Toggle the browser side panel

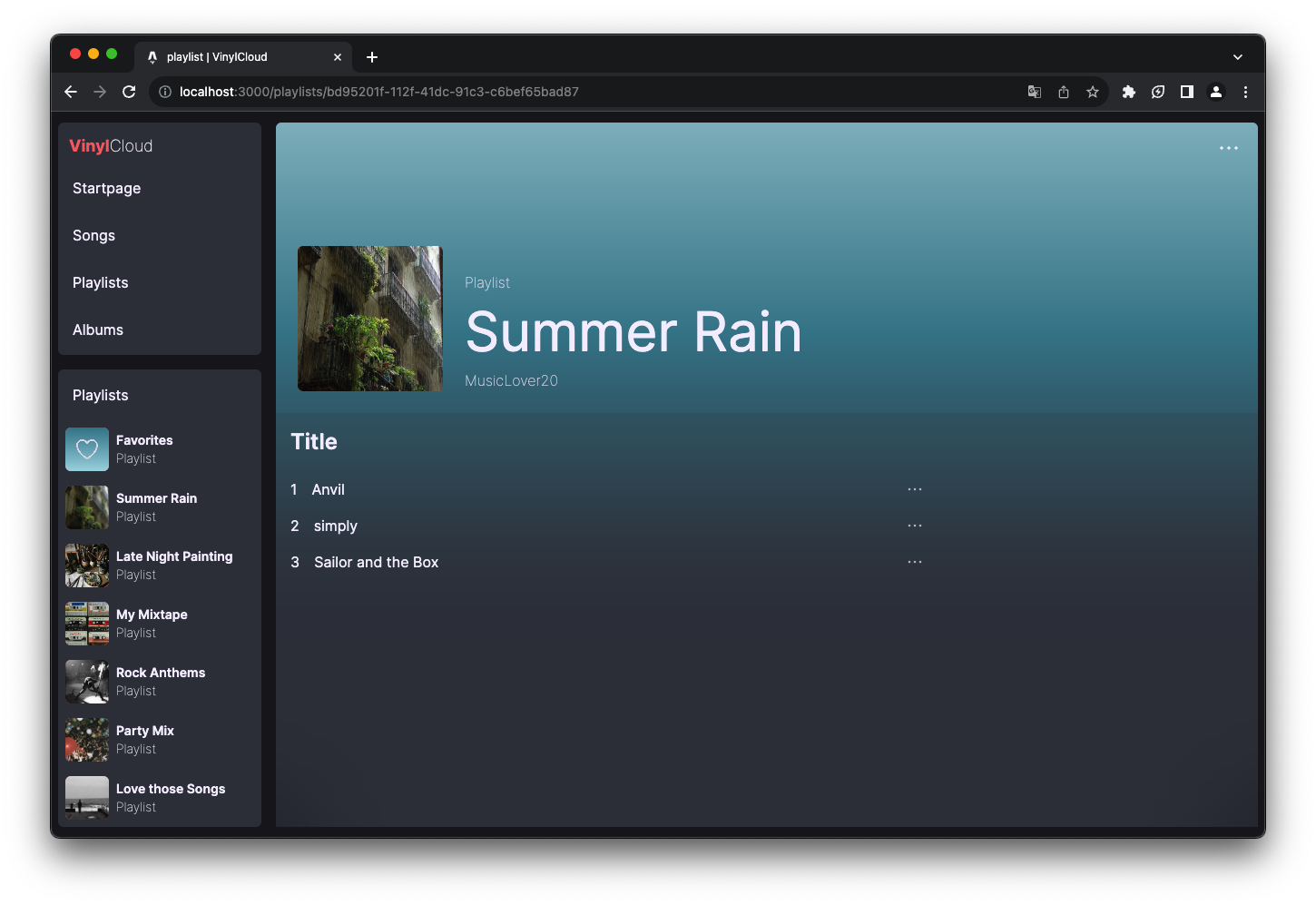click(1186, 92)
